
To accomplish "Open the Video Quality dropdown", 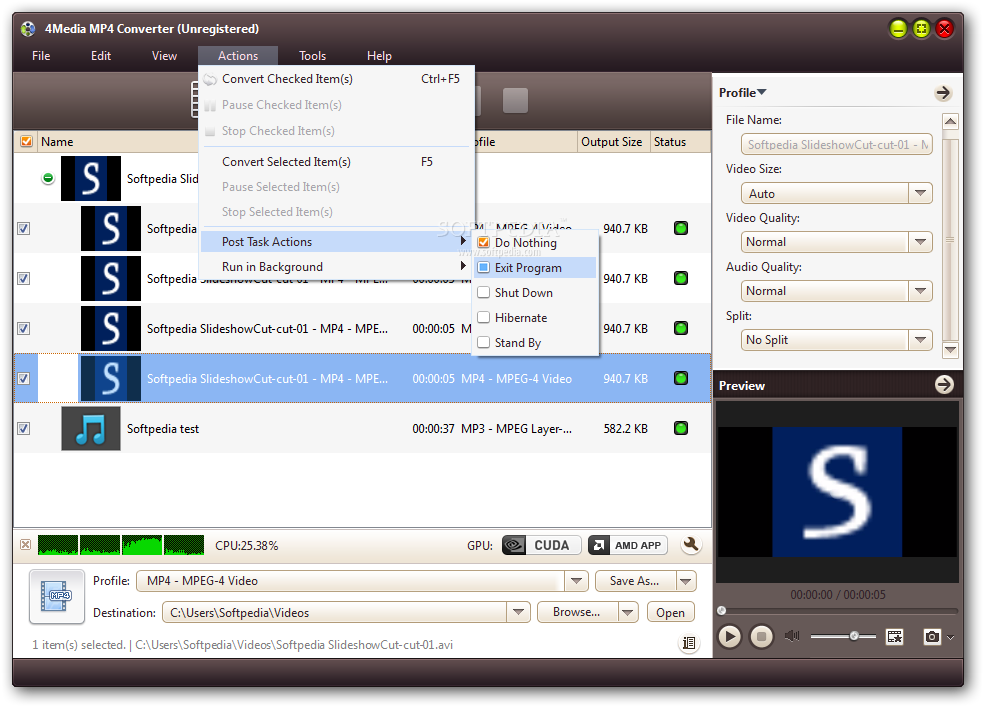I will point(920,242).
